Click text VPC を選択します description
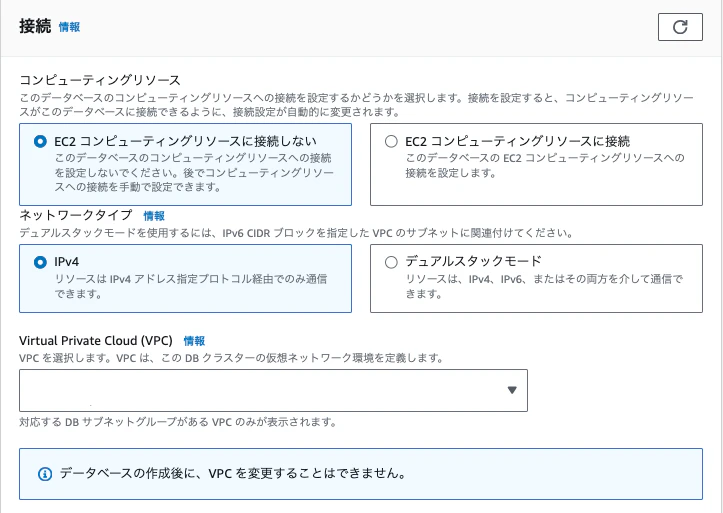Viewport: 723px width, 513px height. (231, 358)
